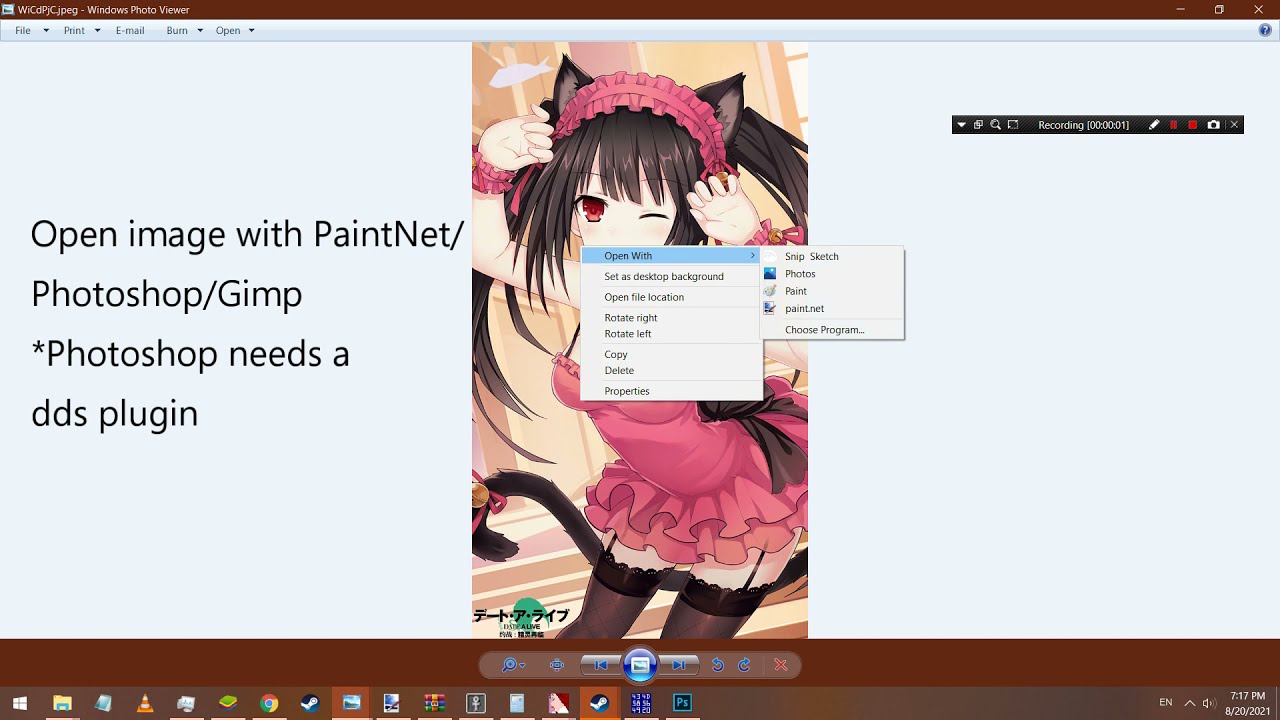
Task: Click the Recording [00:00:01] timer text
Action: pyautogui.click(x=1083, y=125)
